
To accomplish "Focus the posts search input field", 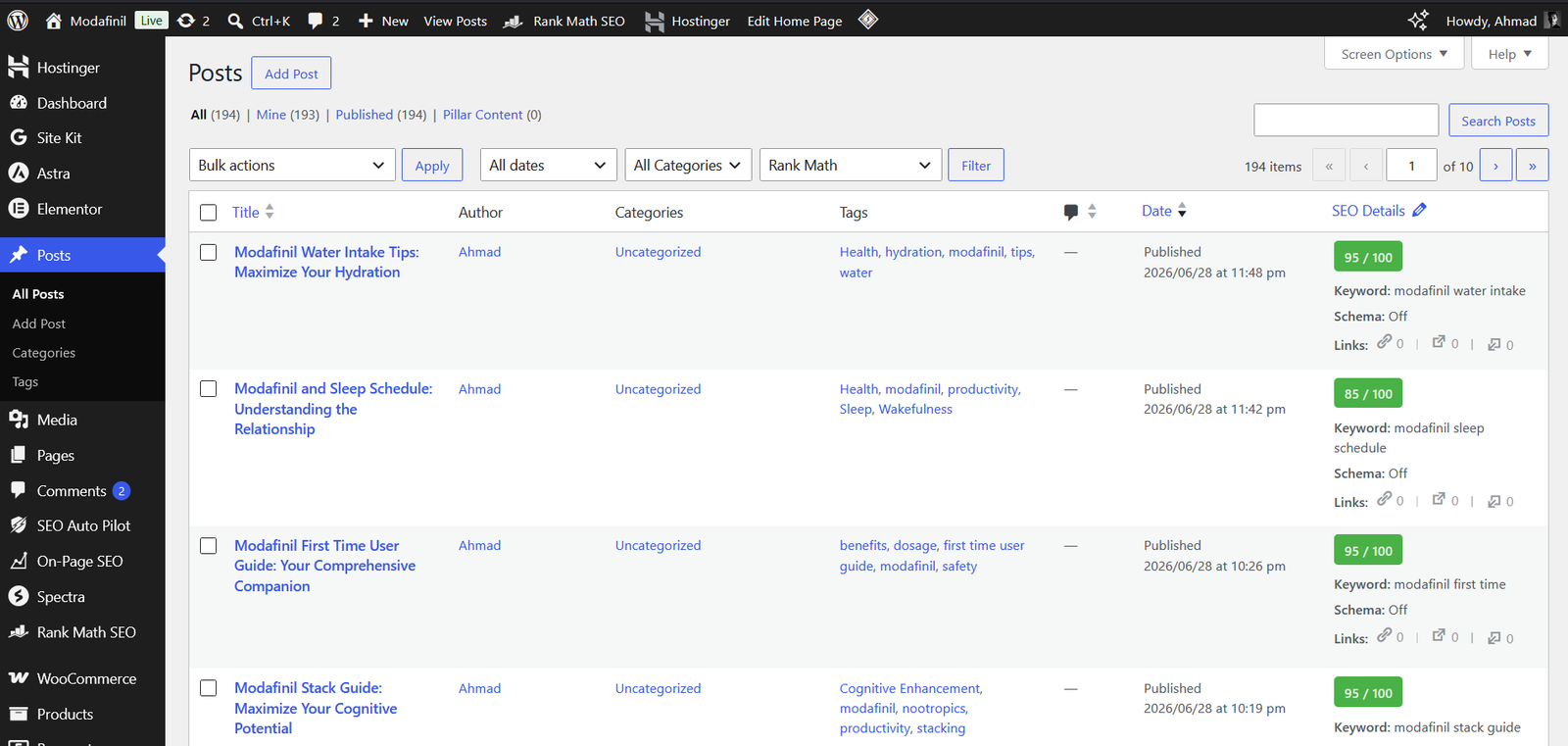I will 1346,121.
